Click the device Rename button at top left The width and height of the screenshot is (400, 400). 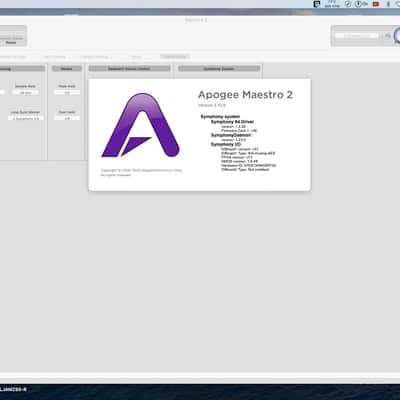(11, 42)
